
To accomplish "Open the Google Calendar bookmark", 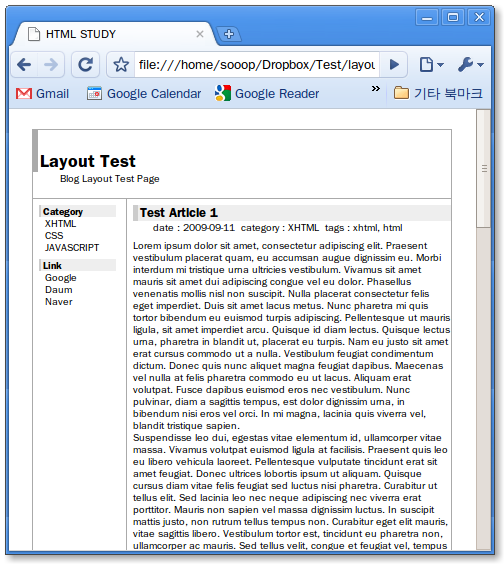I will (144, 94).
